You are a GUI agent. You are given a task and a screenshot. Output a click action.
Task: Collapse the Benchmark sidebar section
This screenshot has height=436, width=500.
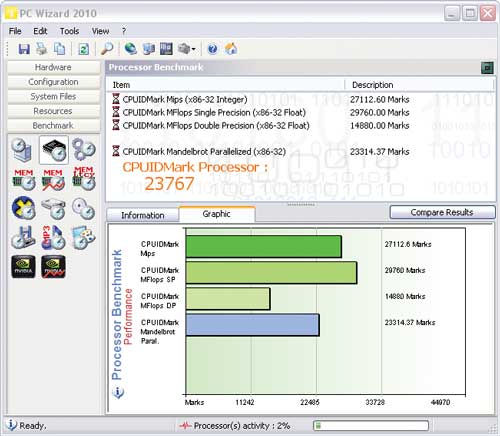click(53, 126)
